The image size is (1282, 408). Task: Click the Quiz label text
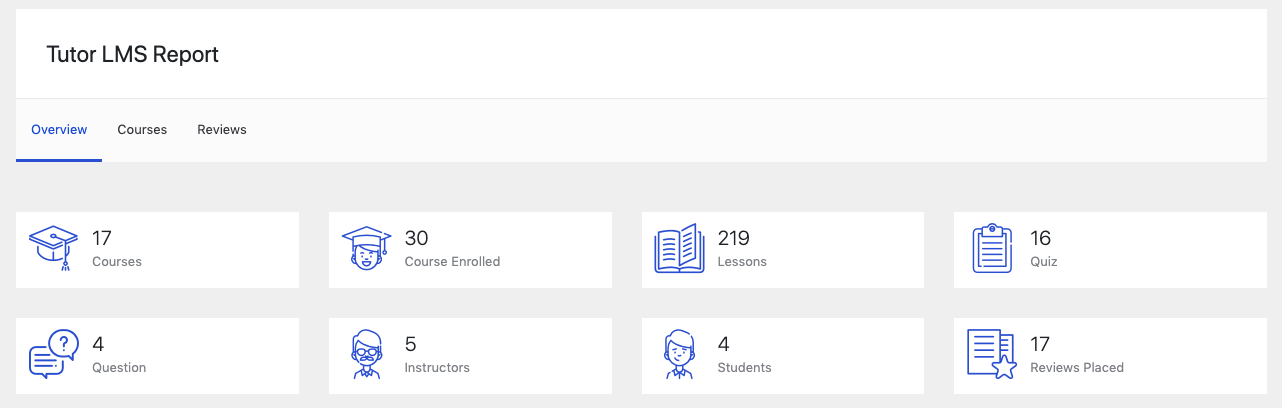1043,262
